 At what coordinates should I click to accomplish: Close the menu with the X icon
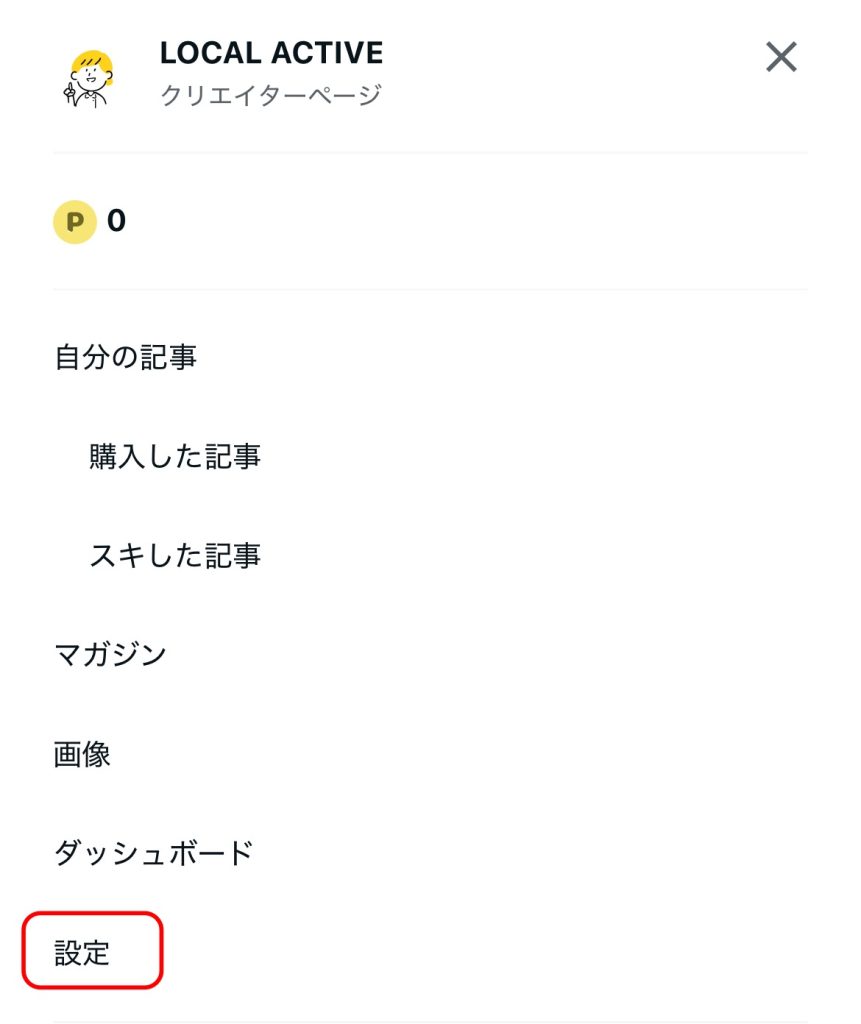781,57
